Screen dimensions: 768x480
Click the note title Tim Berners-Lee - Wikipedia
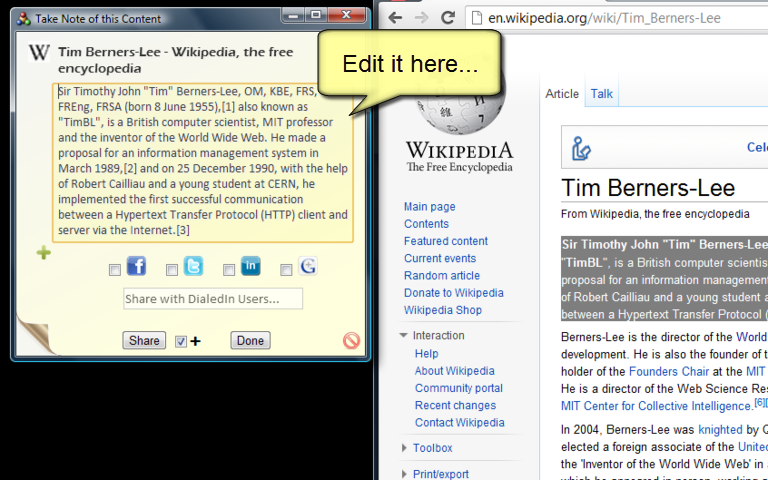pos(175,60)
